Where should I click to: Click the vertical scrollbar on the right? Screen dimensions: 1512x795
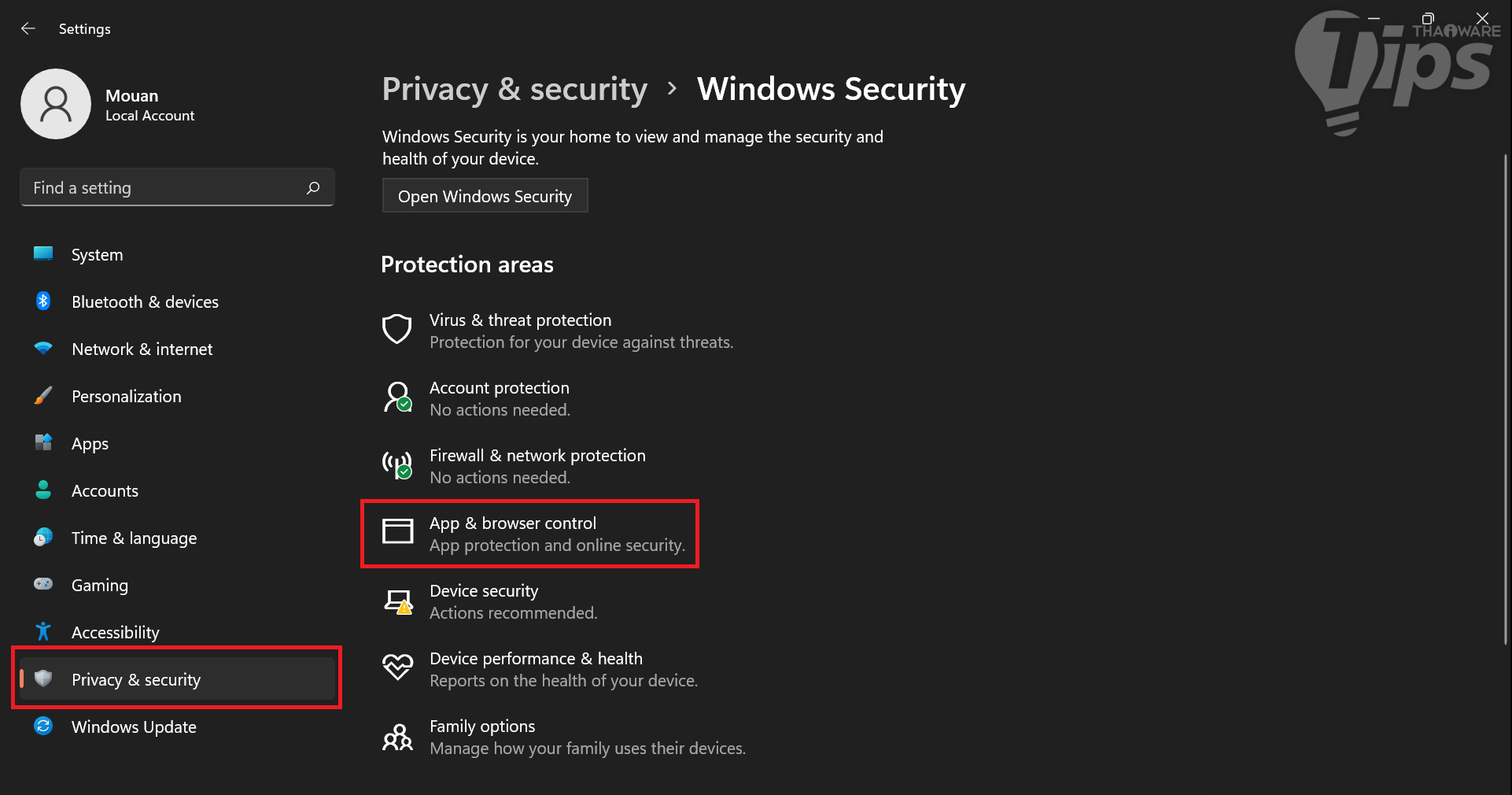point(1506,394)
